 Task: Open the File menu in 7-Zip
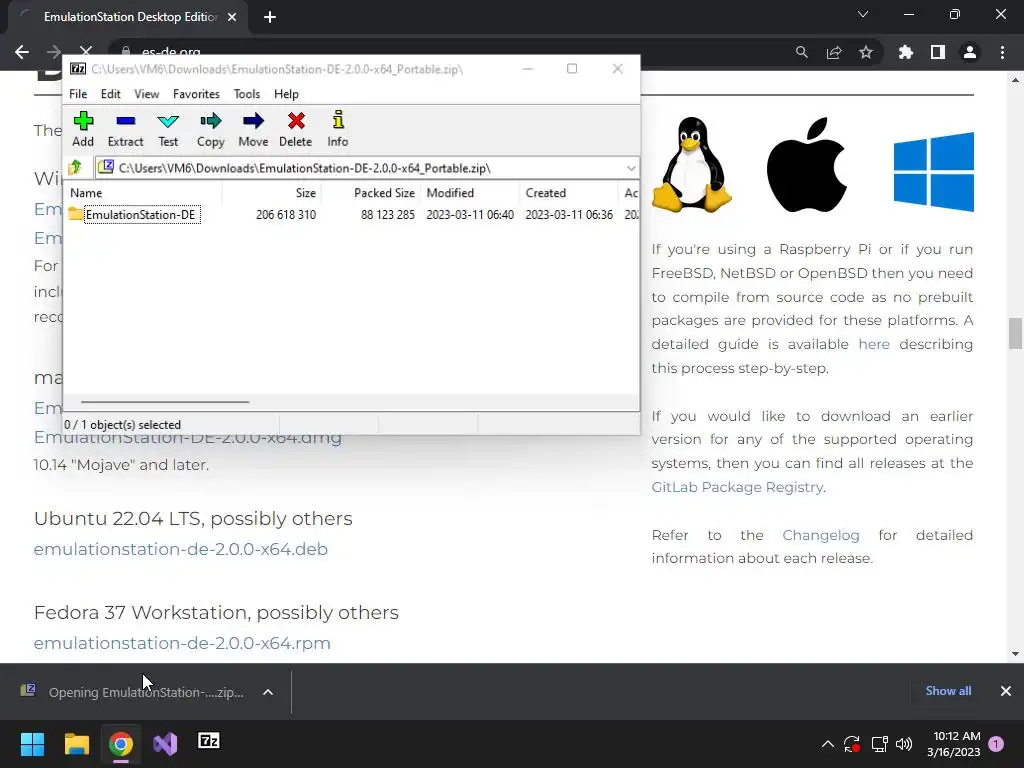[78, 94]
